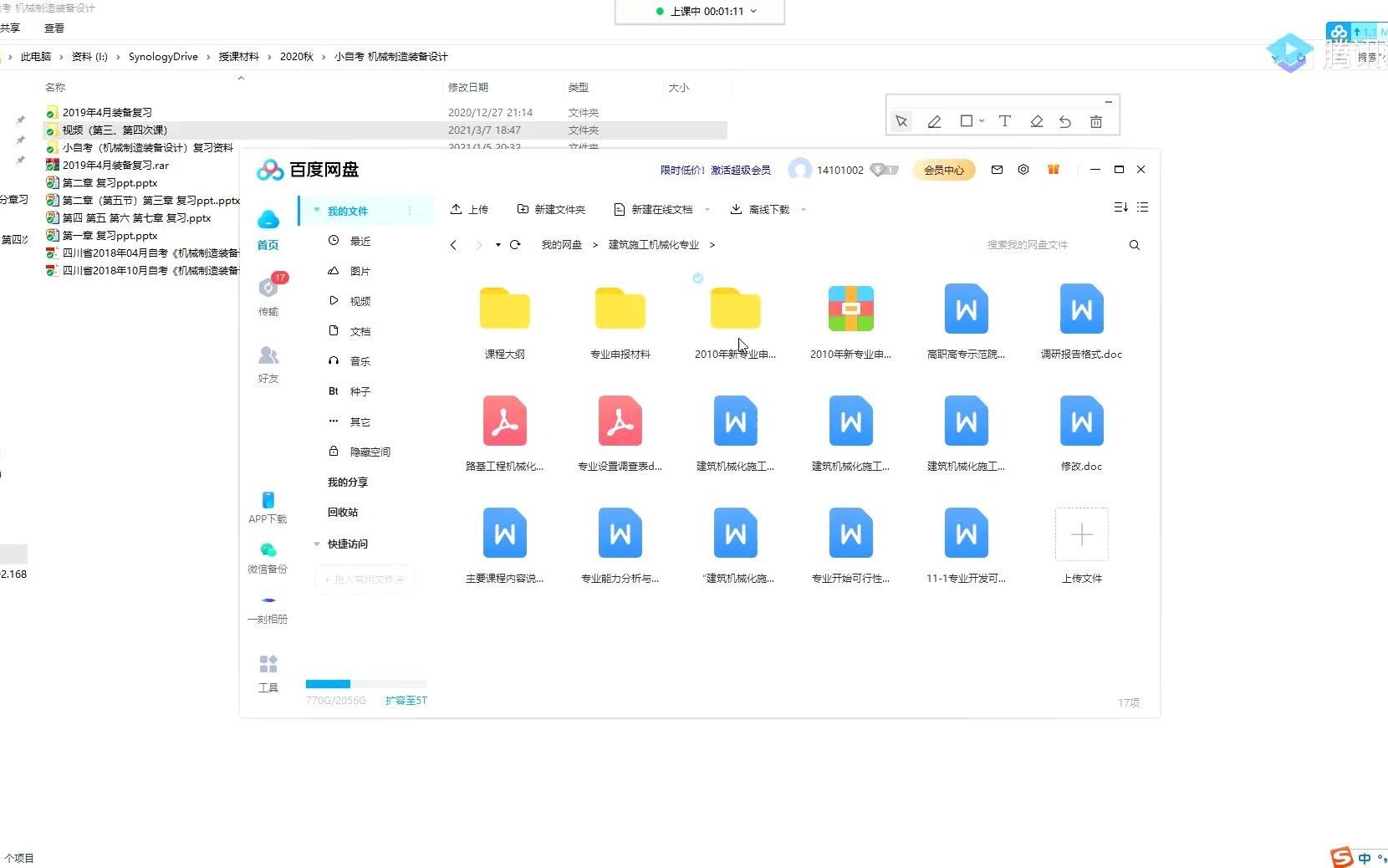This screenshot has width=1388, height=868.
Task: Open the 2010年新专业申 archive file
Action: pos(851,309)
